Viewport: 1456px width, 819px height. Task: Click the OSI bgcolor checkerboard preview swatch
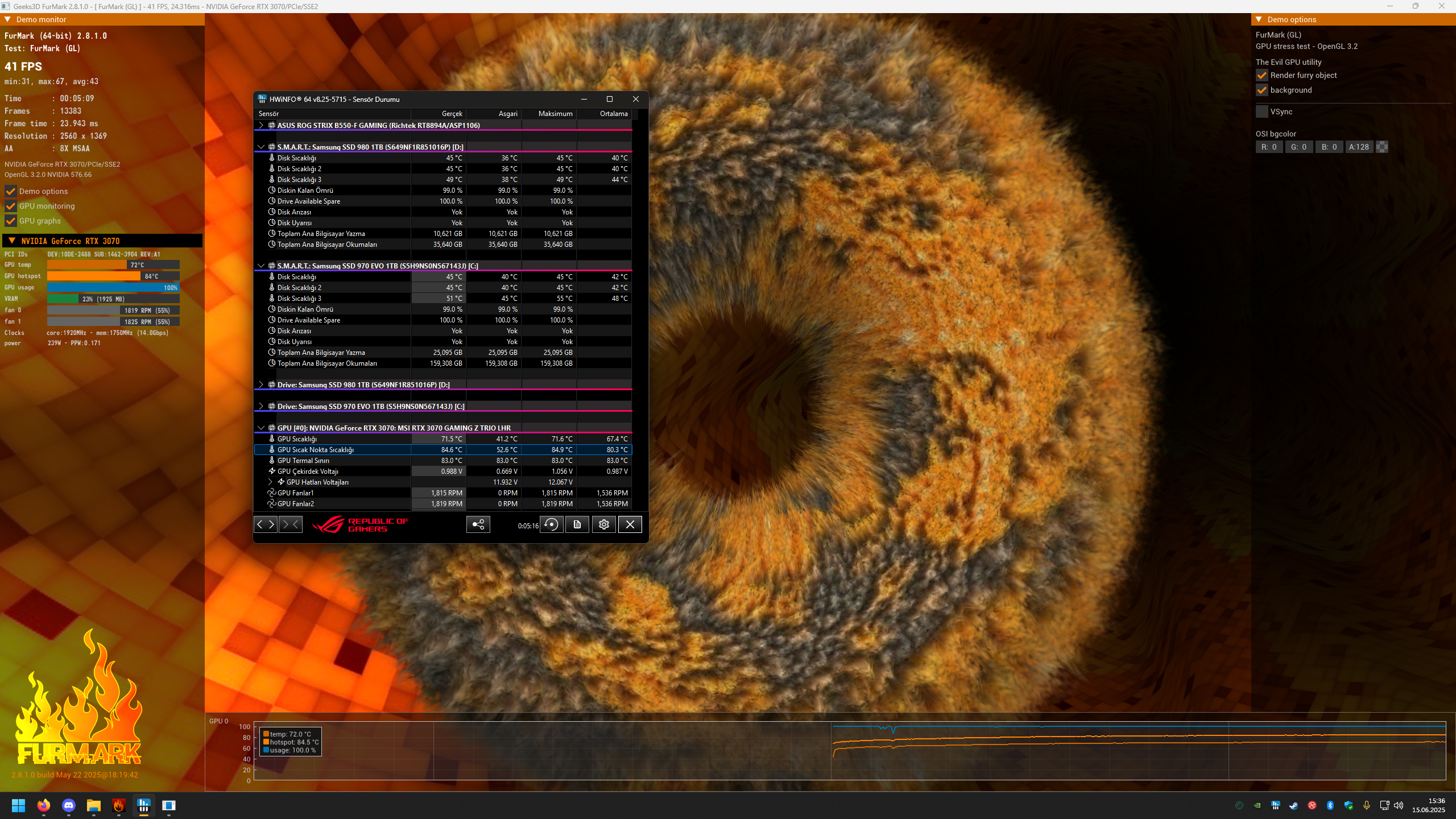[1382, 147]
